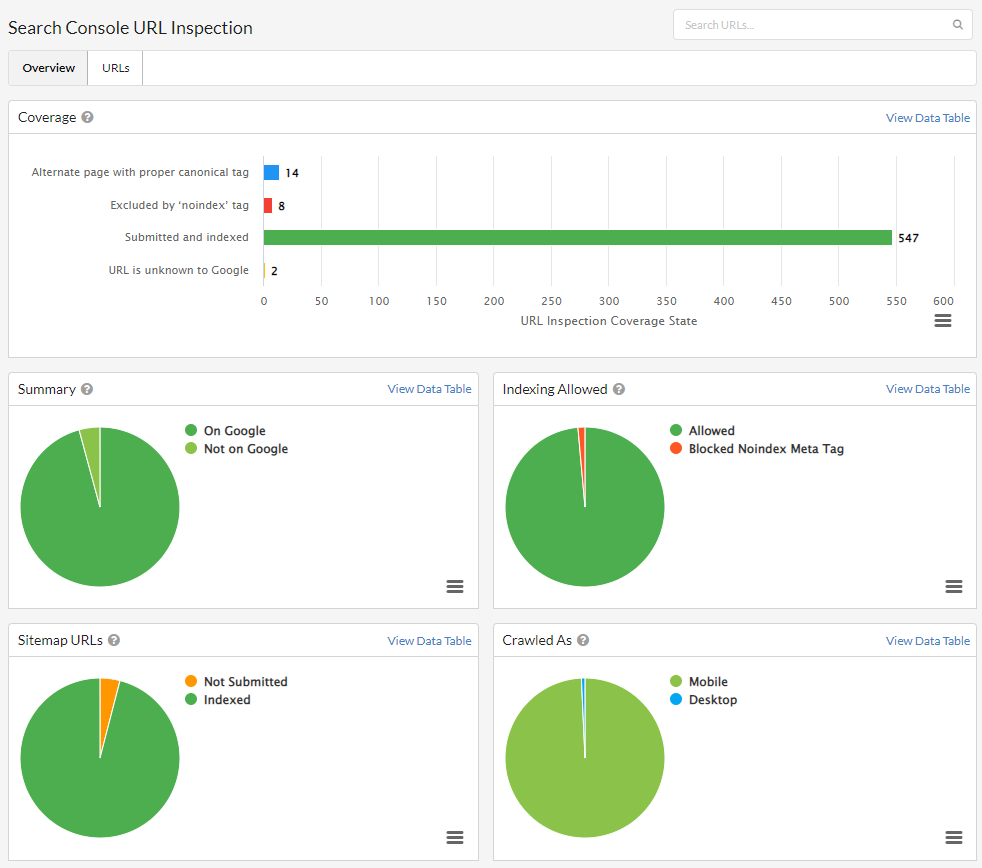
Task: Switch to the URLs tab
Action: (x=114, y=67)
